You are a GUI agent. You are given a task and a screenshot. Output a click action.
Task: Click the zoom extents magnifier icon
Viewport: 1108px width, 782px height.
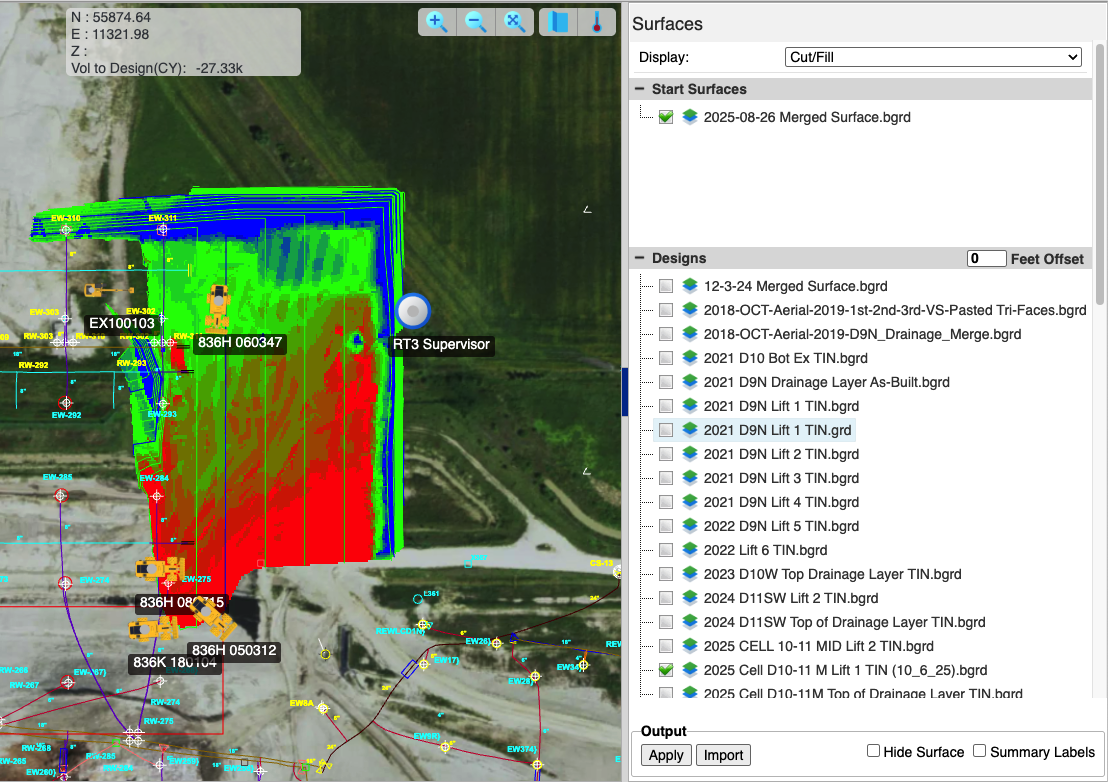(x=514, y=22)
